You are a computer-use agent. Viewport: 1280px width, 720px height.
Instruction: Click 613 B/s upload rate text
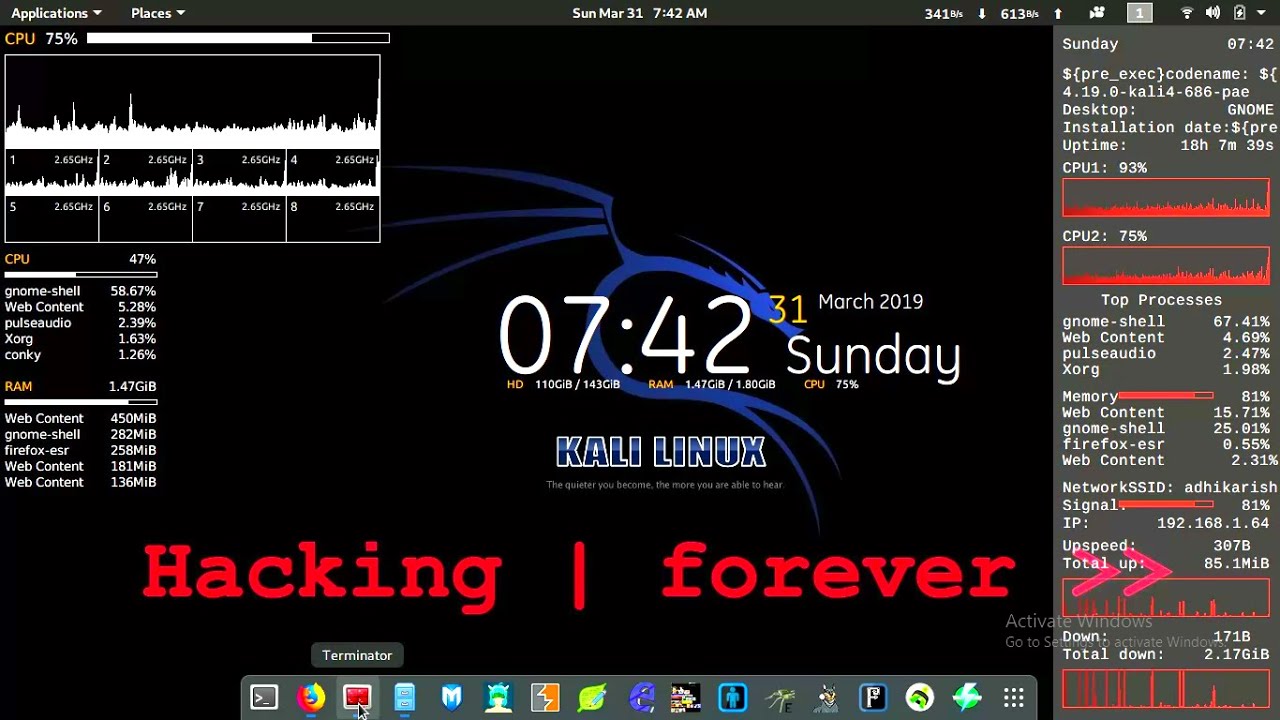1020,13
